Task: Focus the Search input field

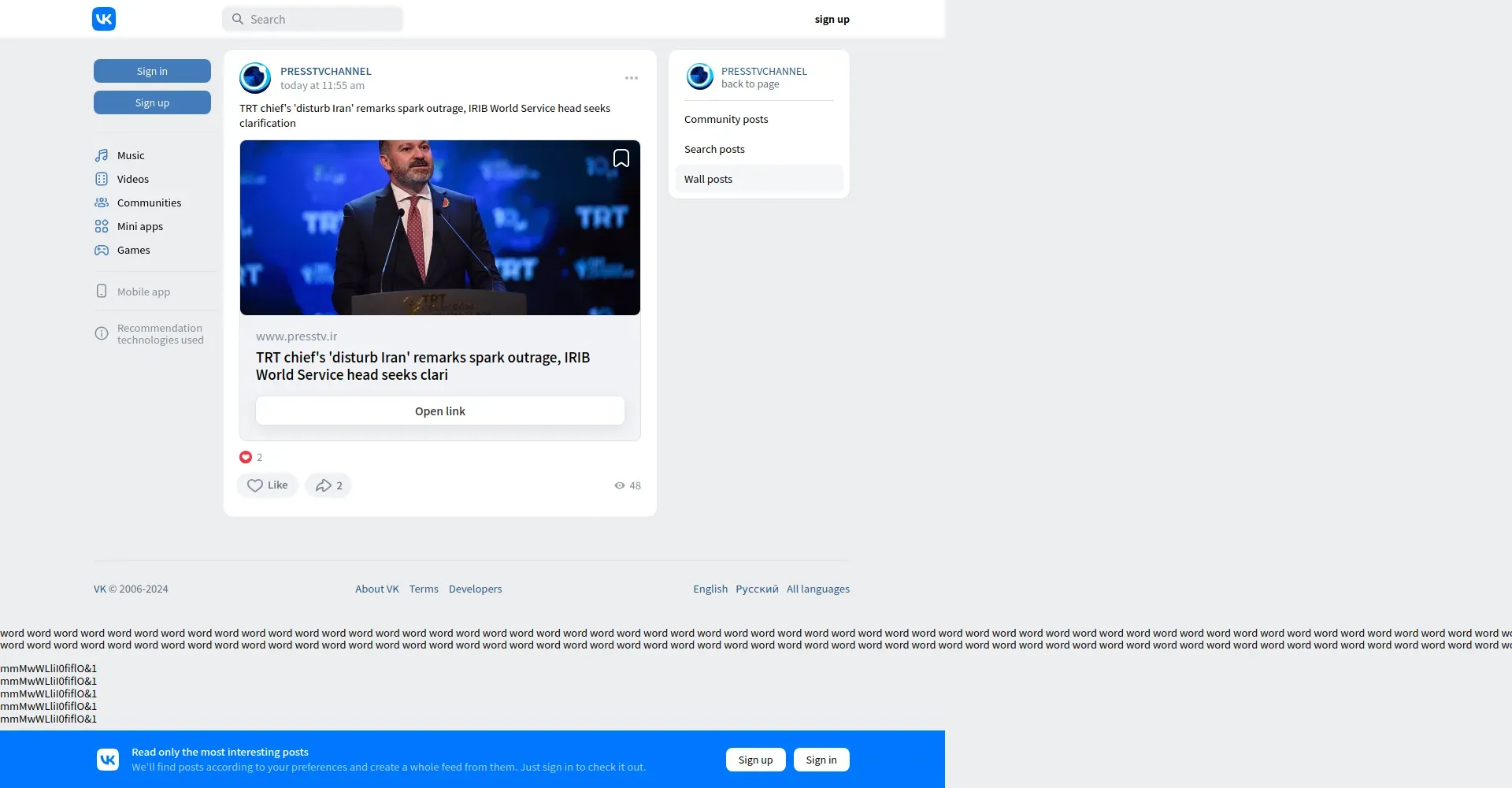Action: [x=313, y=19]
